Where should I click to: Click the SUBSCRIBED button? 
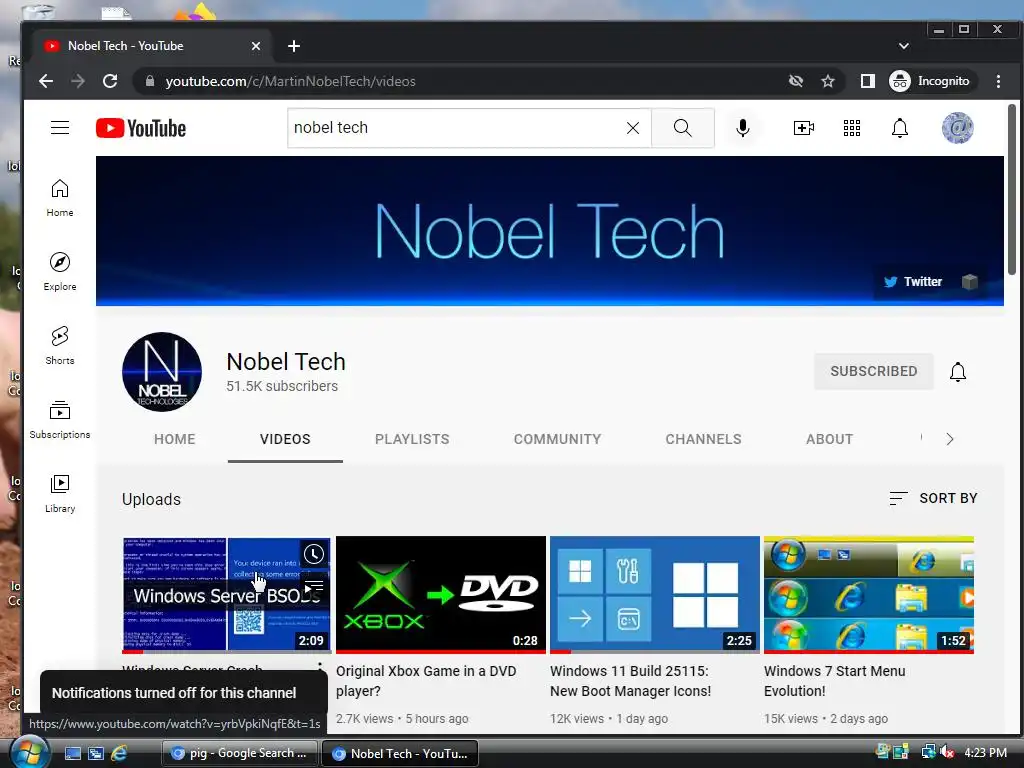tap(874, 372)
